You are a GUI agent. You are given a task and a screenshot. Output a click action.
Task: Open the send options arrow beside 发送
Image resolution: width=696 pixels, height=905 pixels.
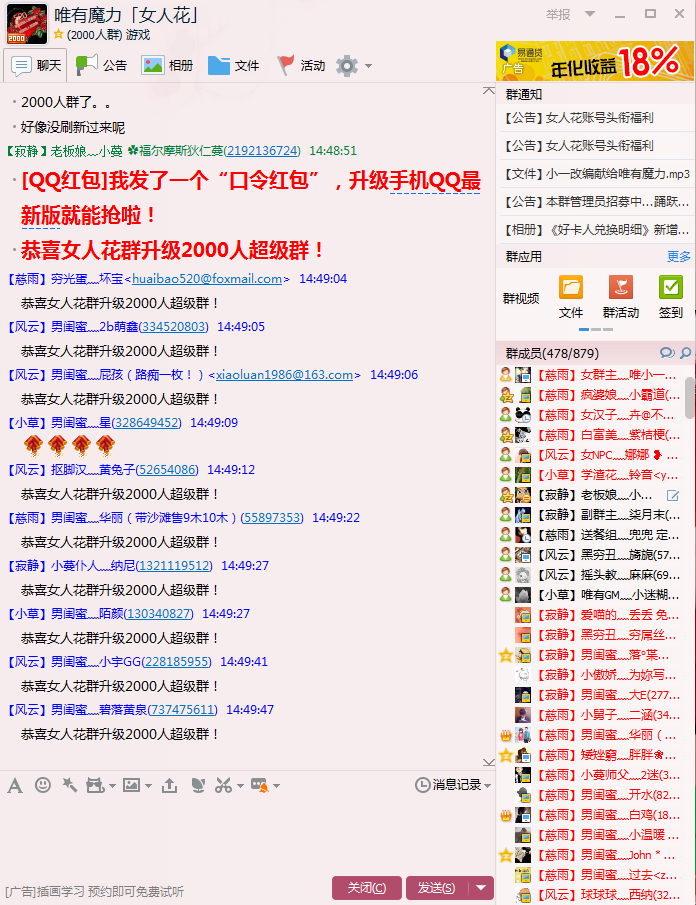coord(483,887)
